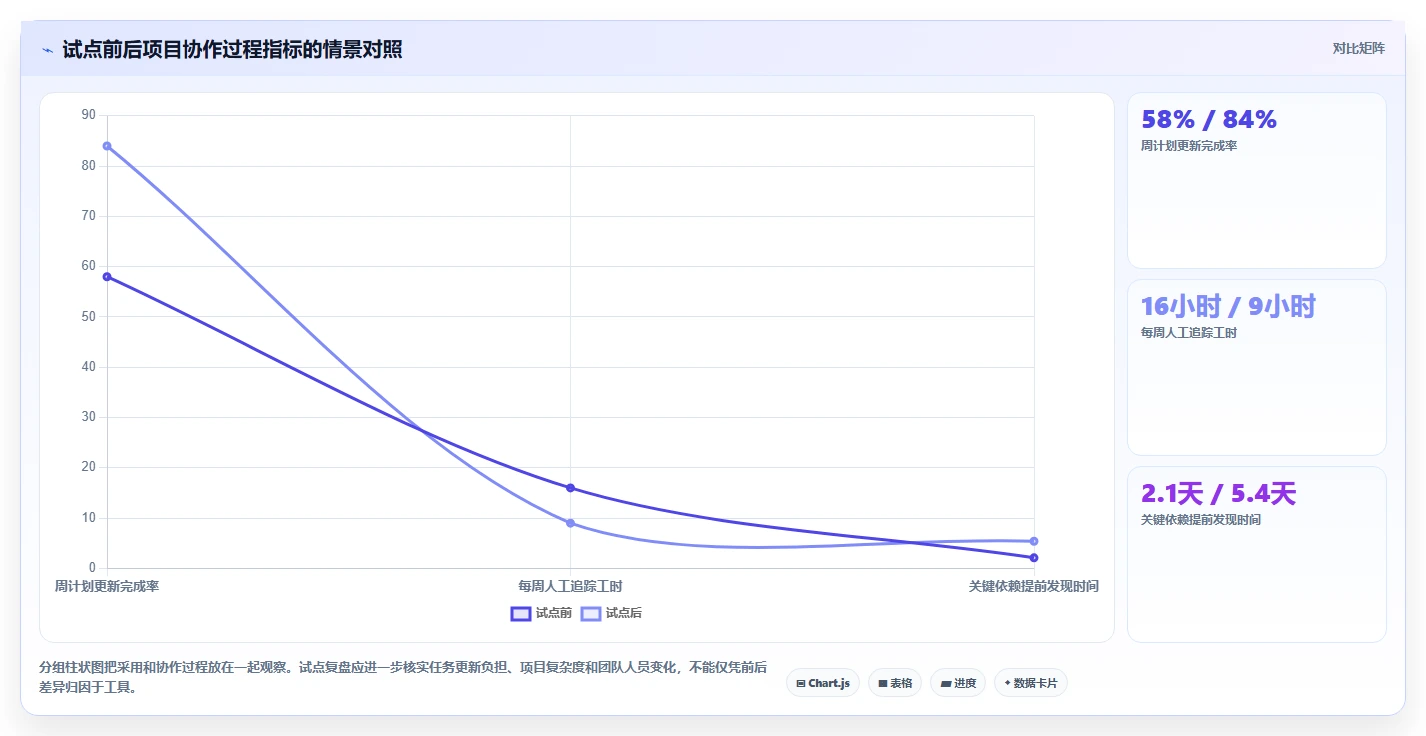Click the title 试点前后项目协作过程指标的情景对照
1426x736 pixels.
[x=232, y=49]
